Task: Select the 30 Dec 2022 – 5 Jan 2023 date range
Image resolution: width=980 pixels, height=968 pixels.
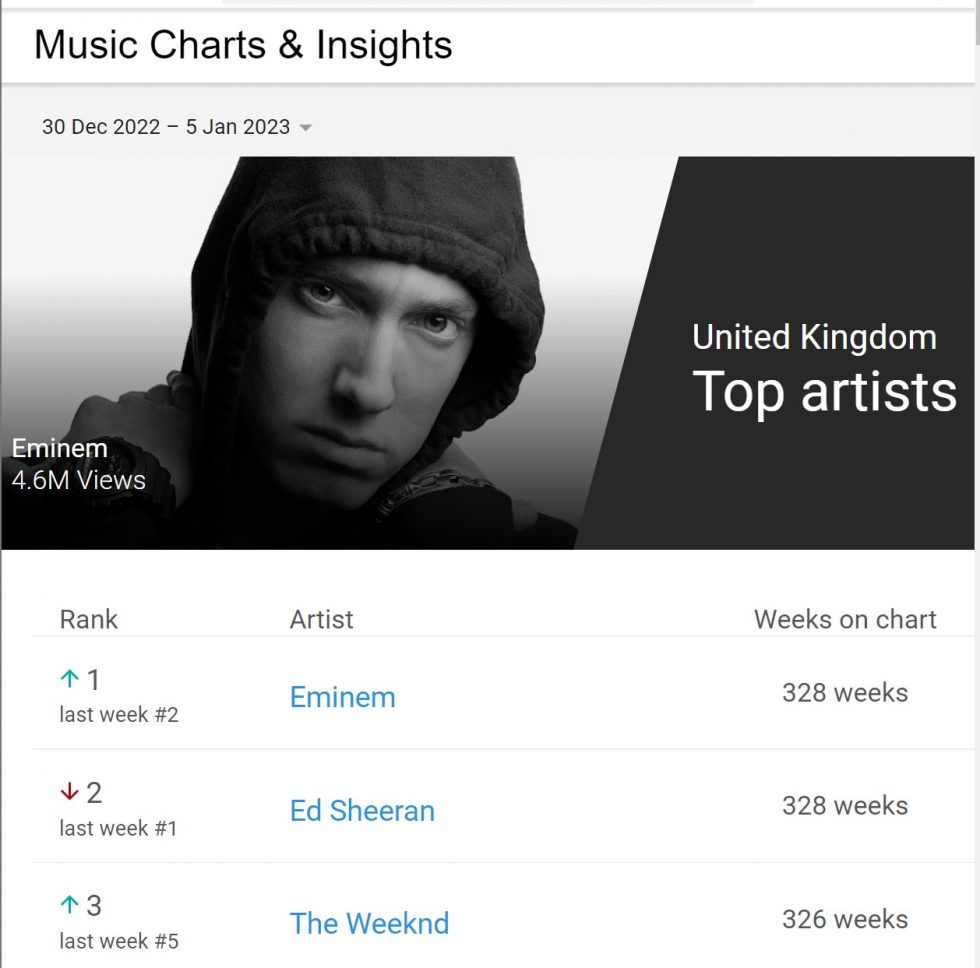Action: point(166,127)
